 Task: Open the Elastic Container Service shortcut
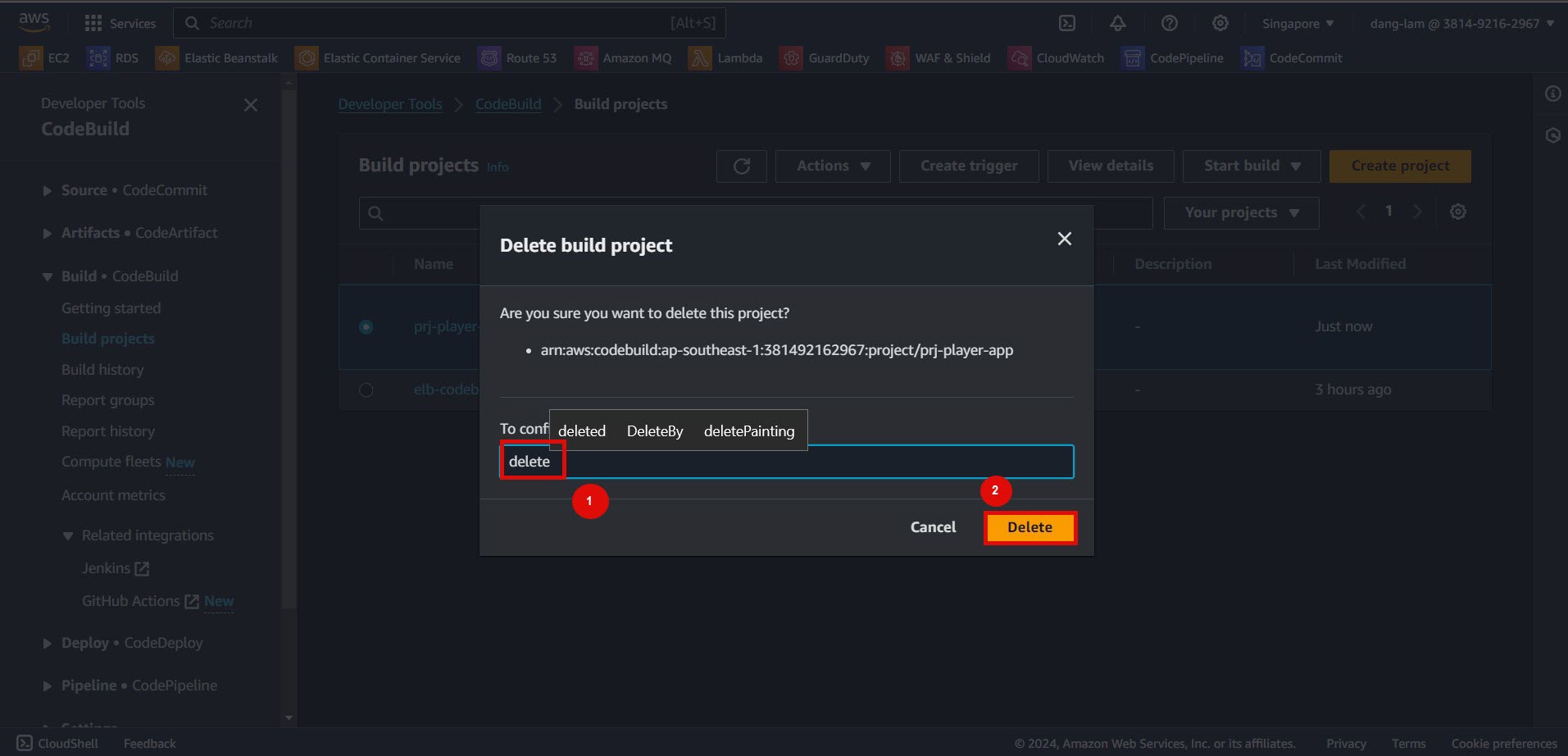378,58
